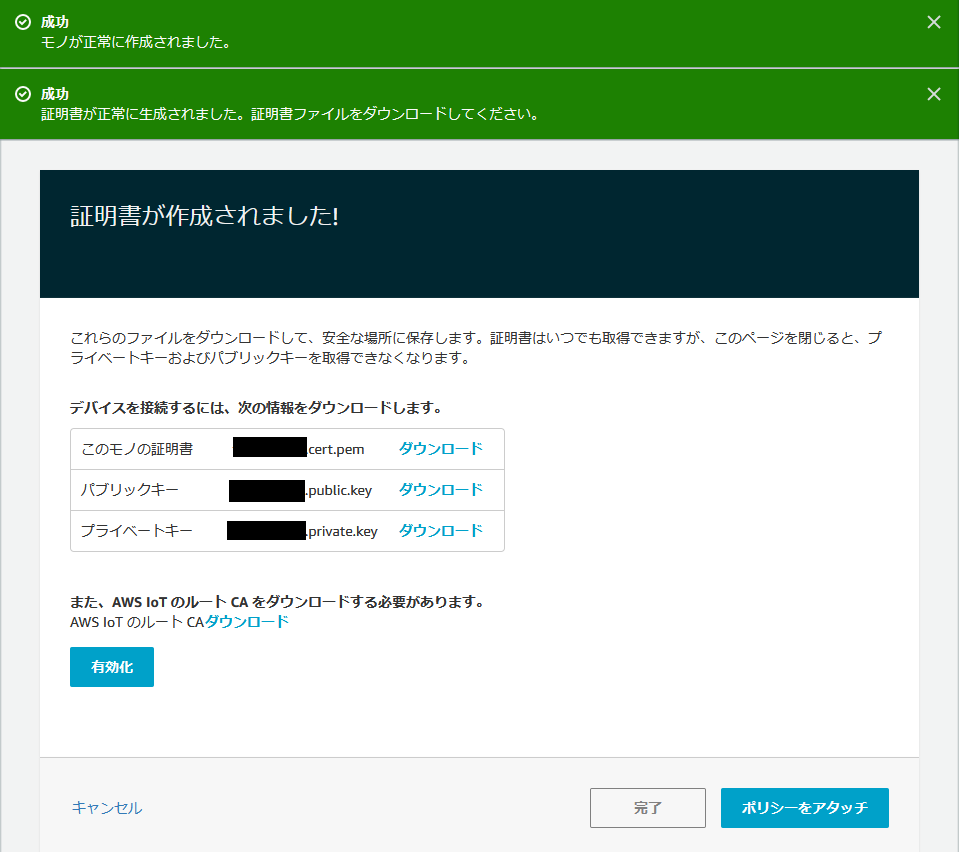
Task: Dismiss the 'モノが正常に作成されました' success banner
Action: coord(933,22)
